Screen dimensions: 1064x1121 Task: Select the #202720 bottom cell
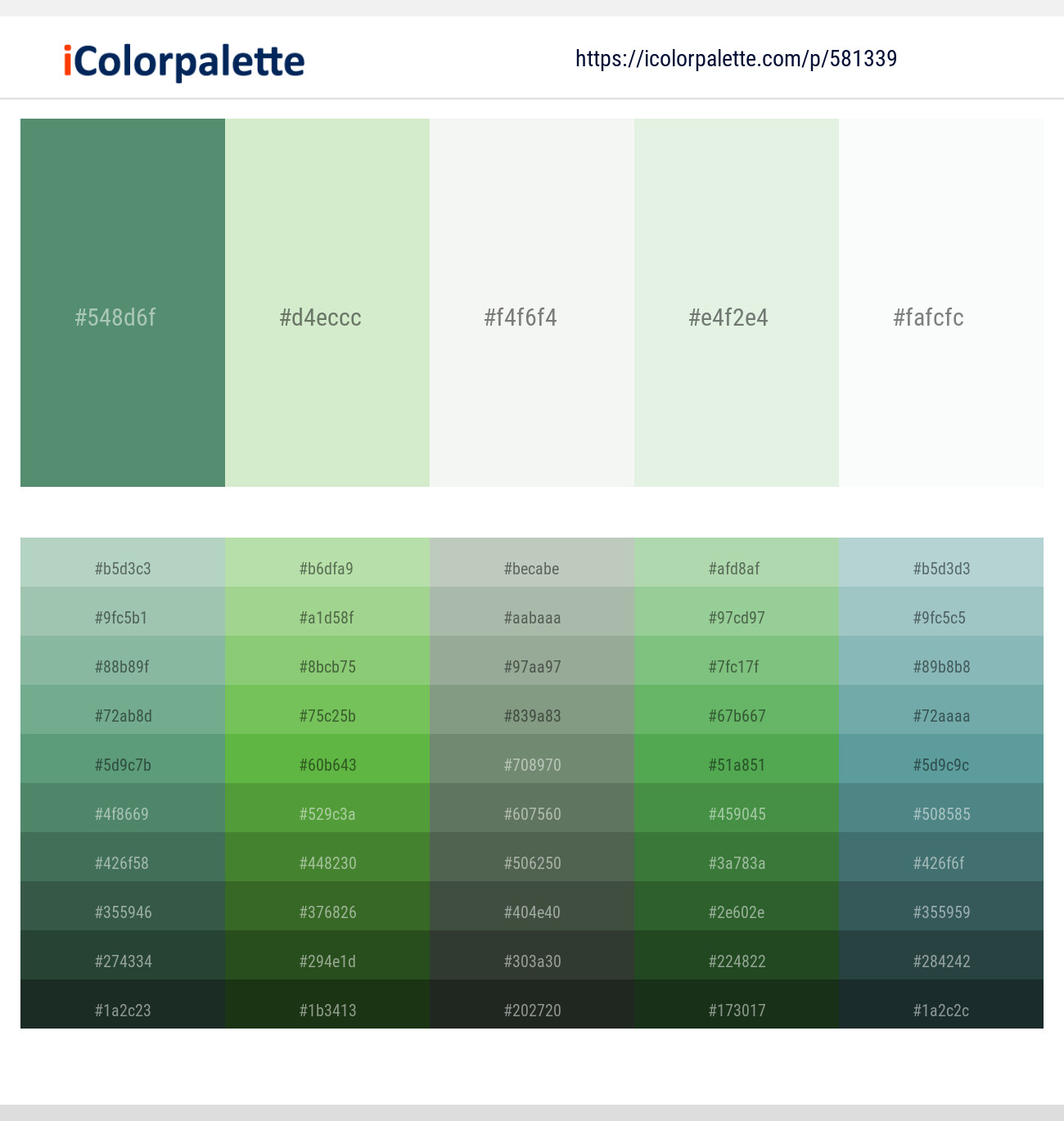531,1011
